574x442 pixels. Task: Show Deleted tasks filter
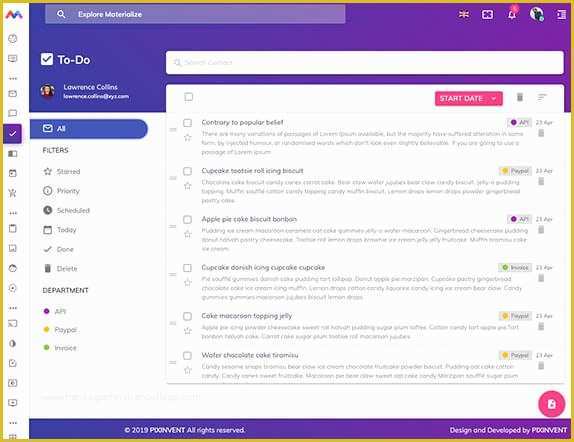click(60, 268)
